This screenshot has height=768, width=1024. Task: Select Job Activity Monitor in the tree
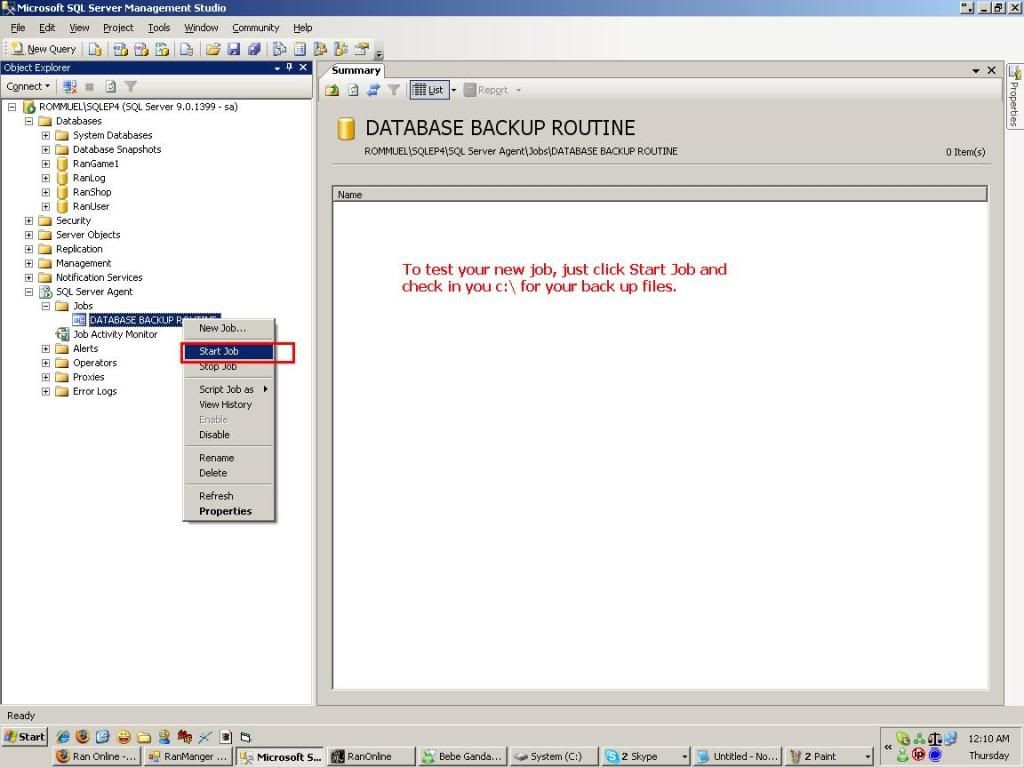point(115,334)
